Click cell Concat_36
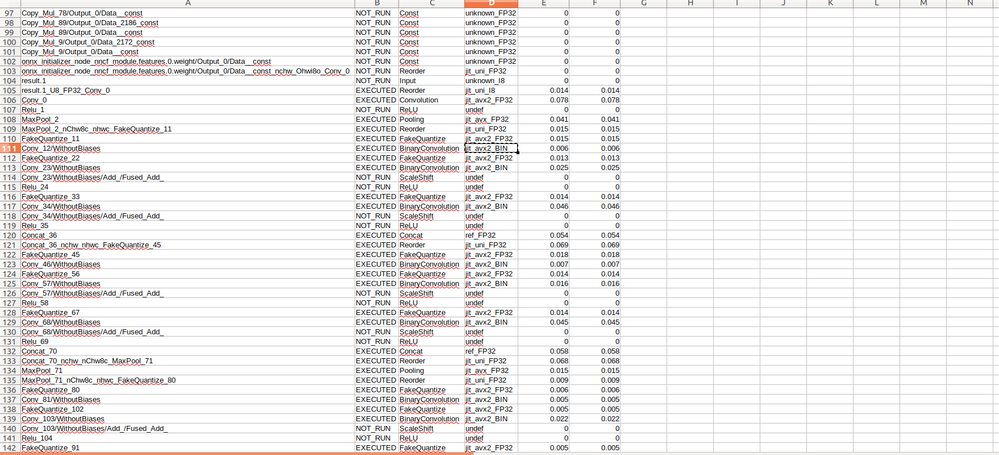 187,235
